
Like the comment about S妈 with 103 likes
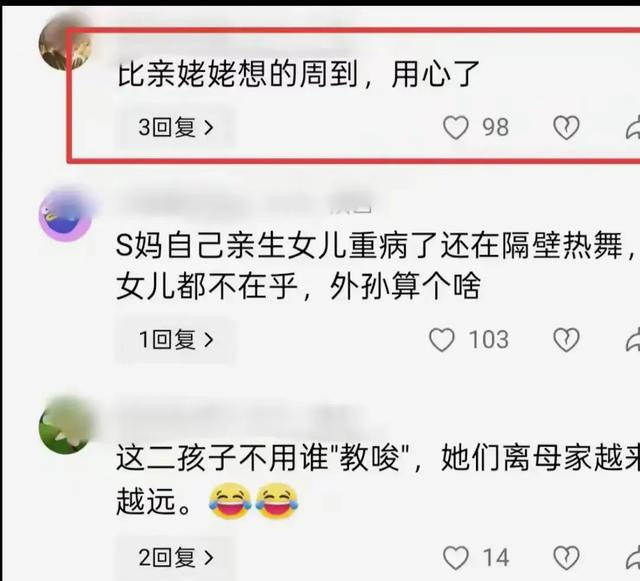pyautogui.click(x=442, y=340)
